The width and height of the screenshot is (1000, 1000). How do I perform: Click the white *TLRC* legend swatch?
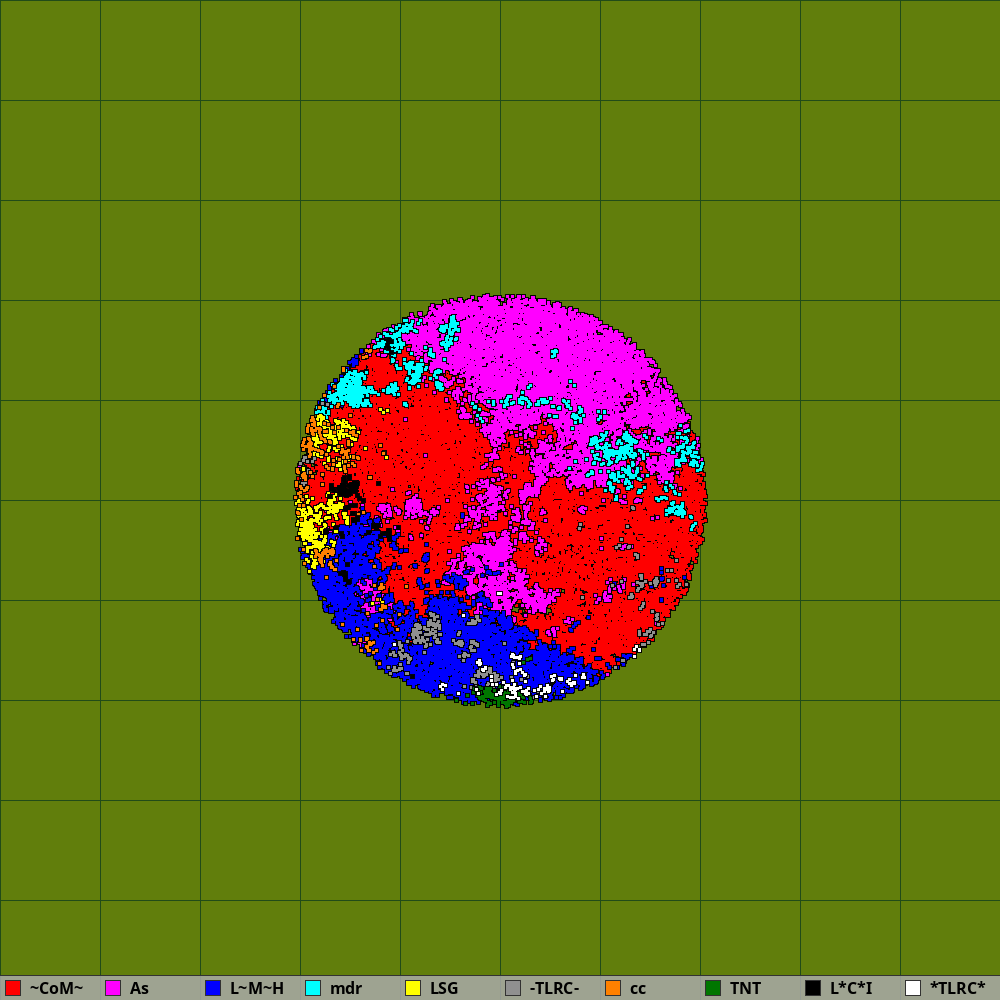tap(913, 988)
